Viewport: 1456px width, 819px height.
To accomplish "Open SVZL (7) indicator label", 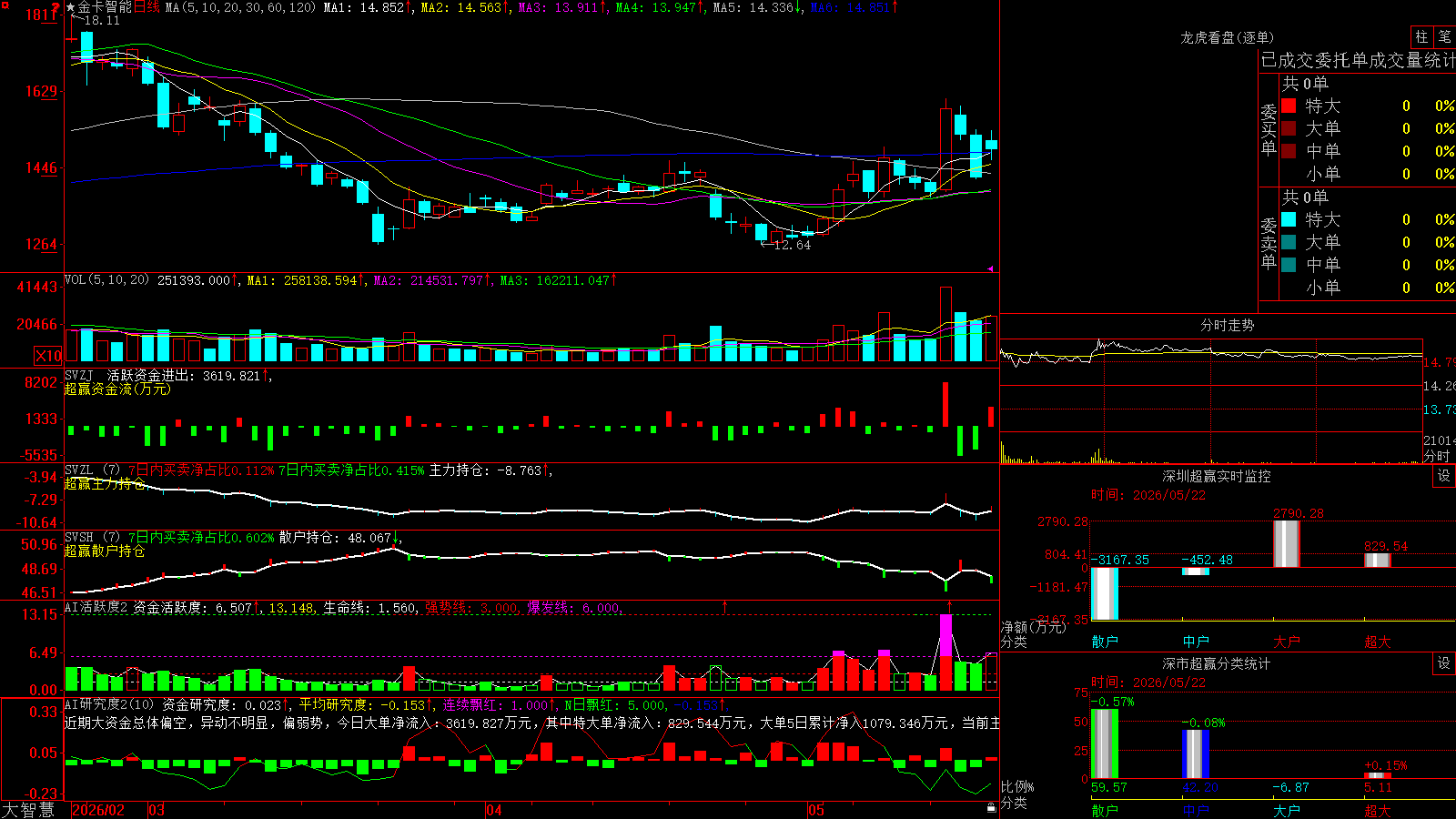I will [x=93, y=470].
